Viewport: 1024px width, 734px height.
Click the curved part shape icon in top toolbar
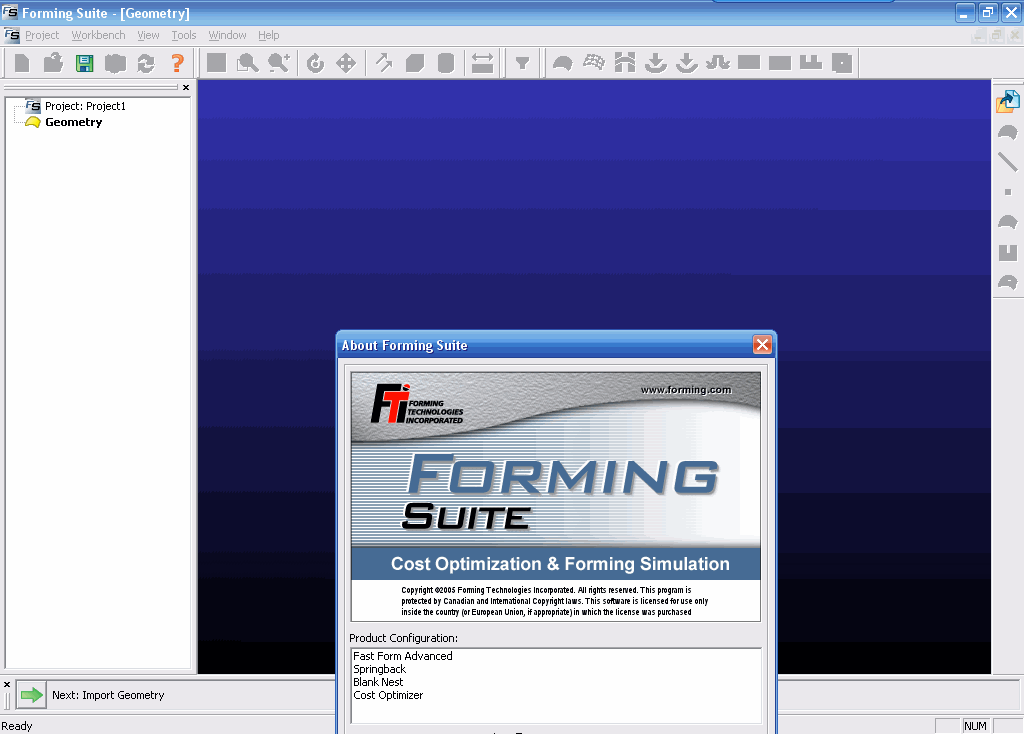click(562, 63)
